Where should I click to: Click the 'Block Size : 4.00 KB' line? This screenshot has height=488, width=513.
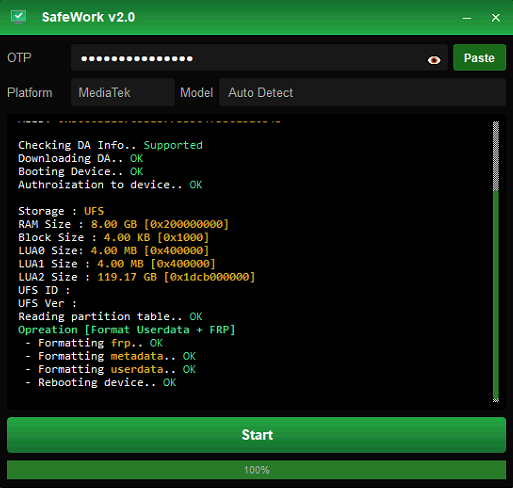(114, 237)
